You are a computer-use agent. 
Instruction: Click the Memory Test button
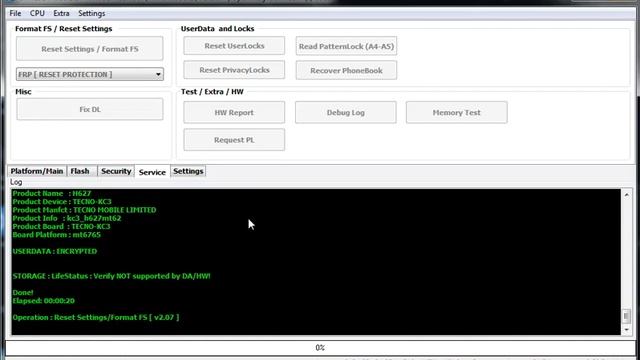457,112
